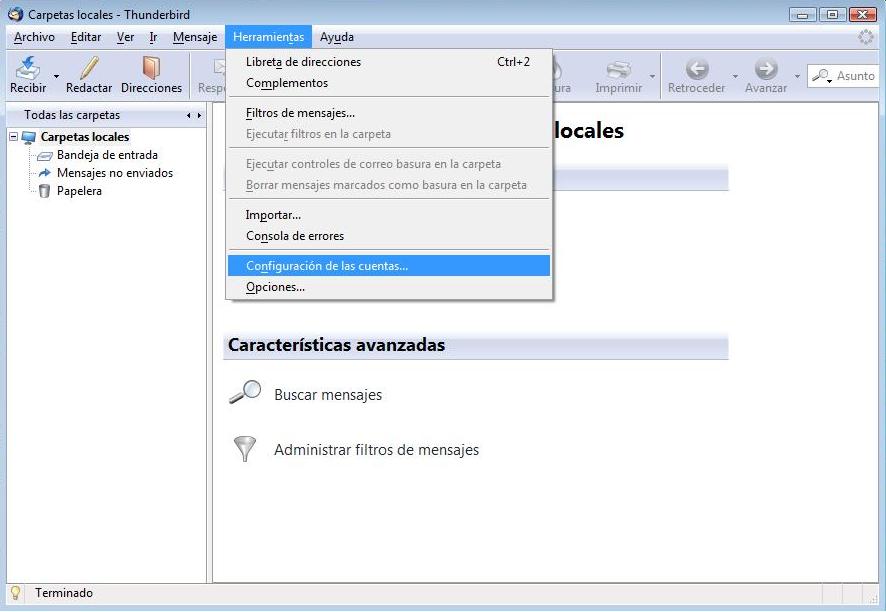
Task: Click the Carpetas locales computer icon
Action: point(29,137)
